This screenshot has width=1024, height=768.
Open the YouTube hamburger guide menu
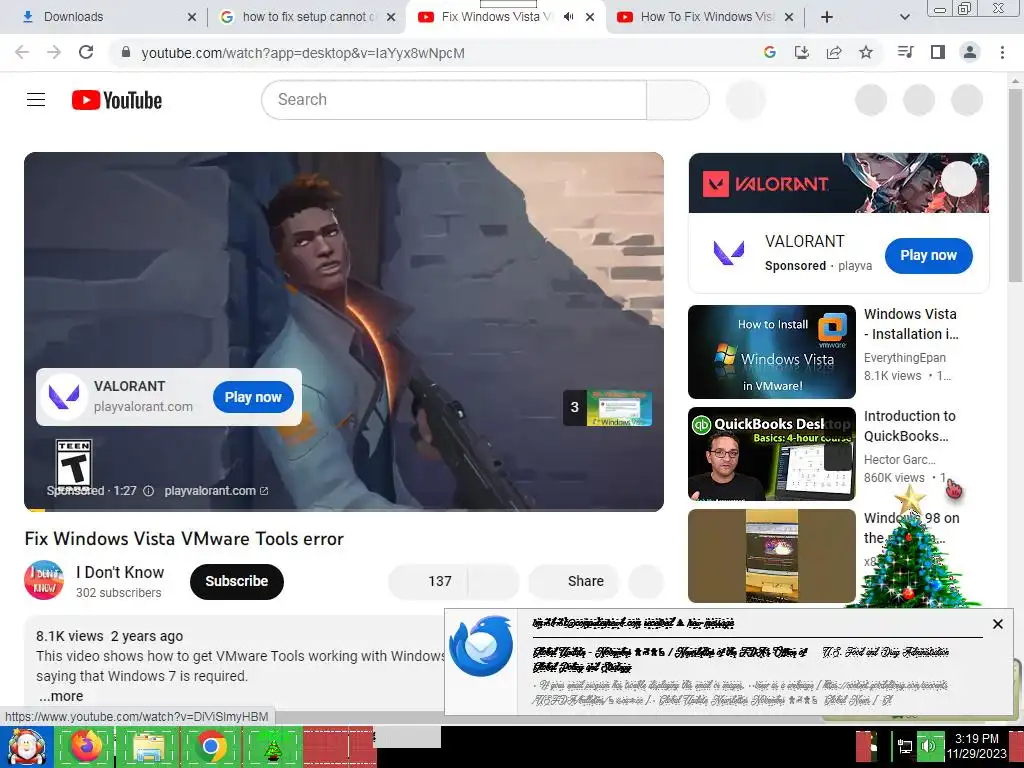(36, 99)
